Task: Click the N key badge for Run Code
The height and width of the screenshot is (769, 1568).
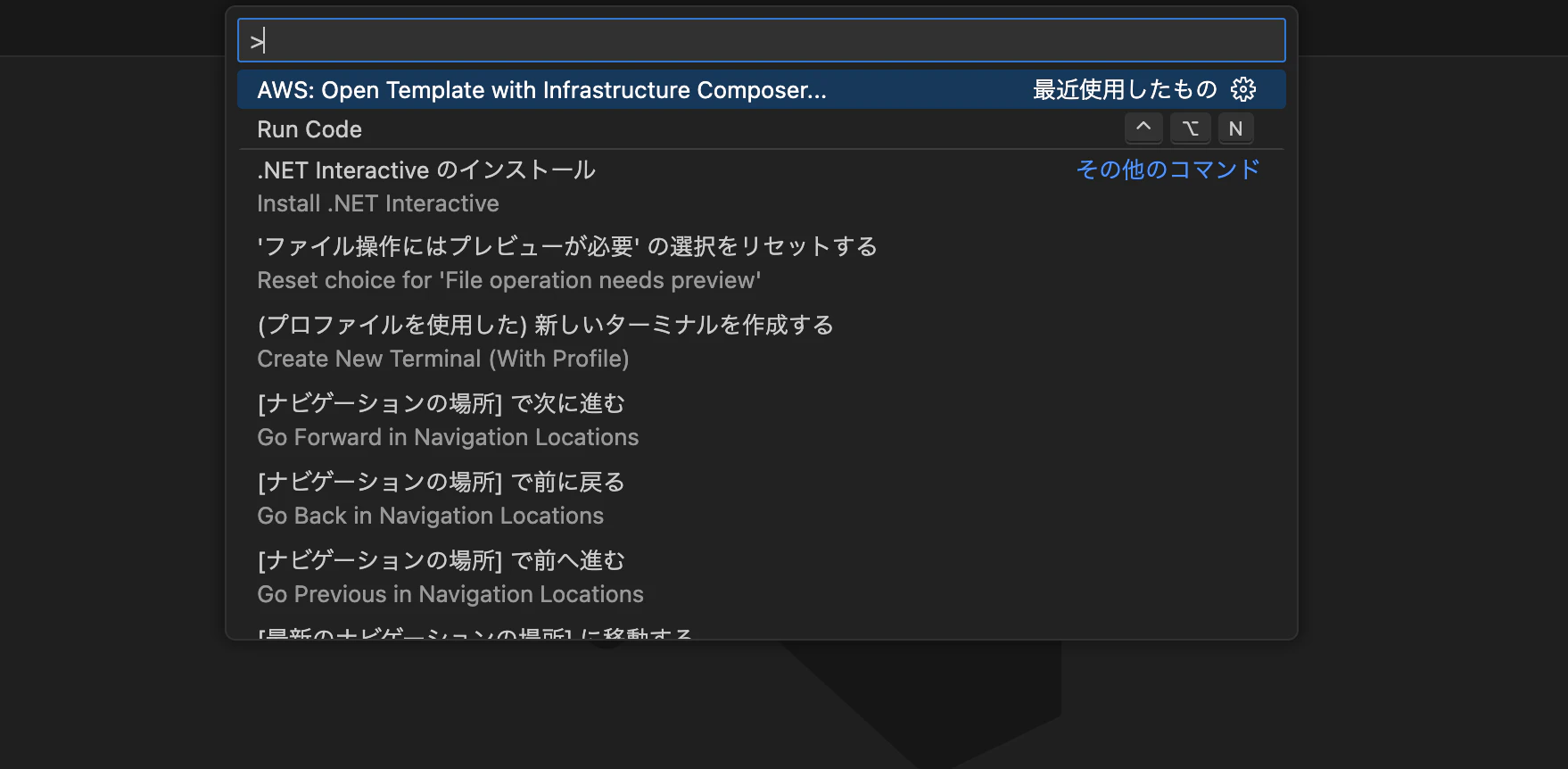Action: [1235, 128]
